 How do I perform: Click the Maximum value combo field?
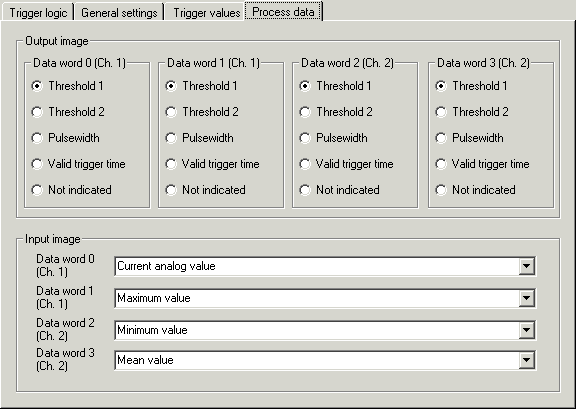pyautogui.click(x=325, y=298)
